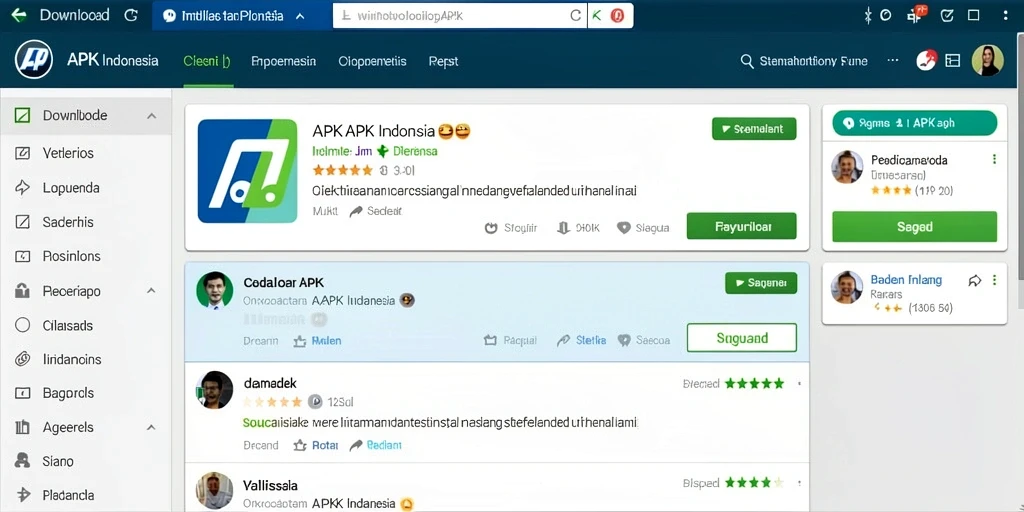Click the green Sagener button
1024x512 pixels.
point(761,283)
